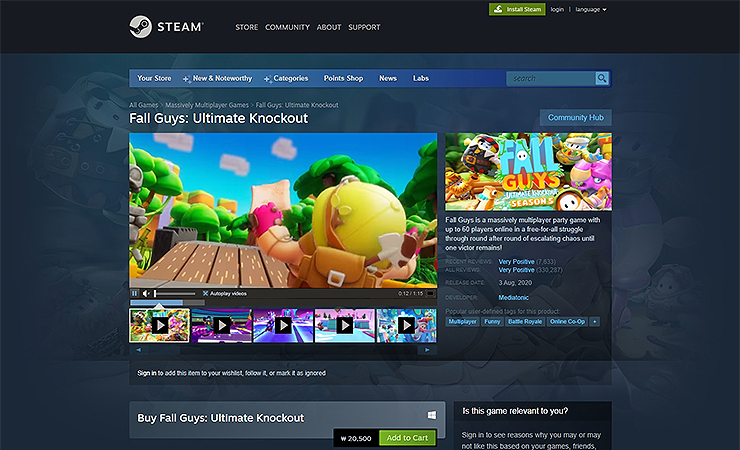Pause the trailer video
This screenshot has height=450, width=740.
point(135,293)
